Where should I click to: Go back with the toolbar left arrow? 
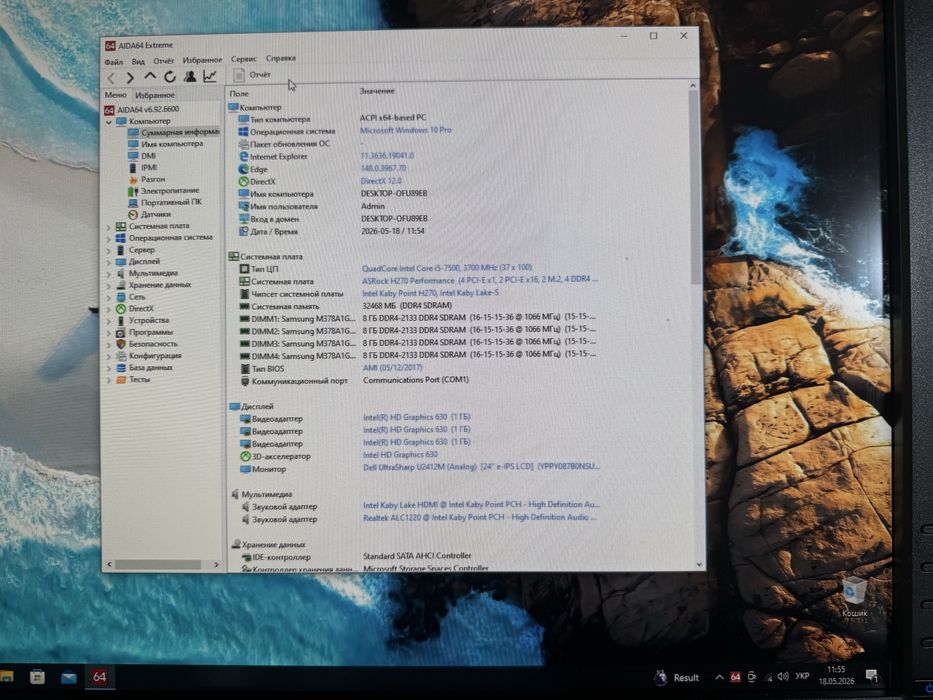111,78
